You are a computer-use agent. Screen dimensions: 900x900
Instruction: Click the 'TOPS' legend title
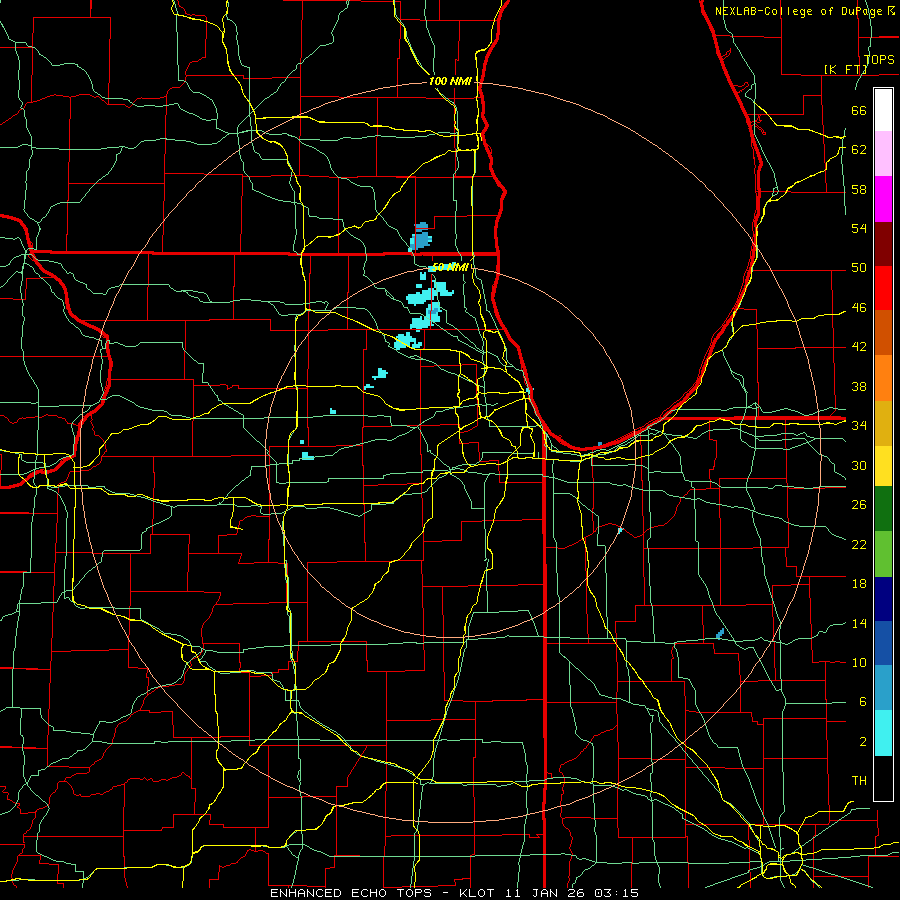(879, 60)
